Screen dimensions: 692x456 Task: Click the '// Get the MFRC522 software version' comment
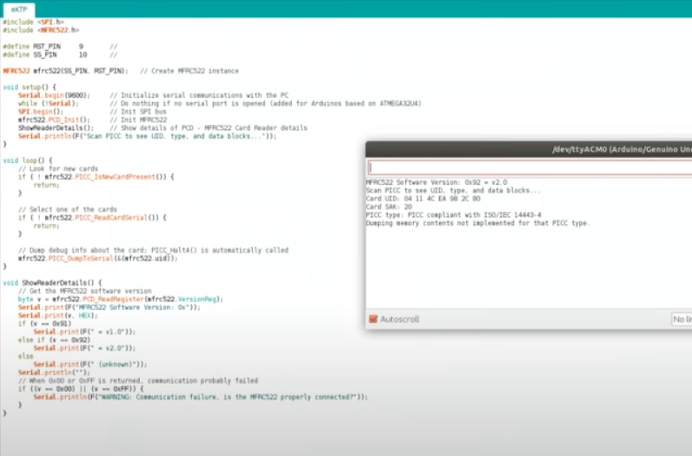tap(85, 291)
